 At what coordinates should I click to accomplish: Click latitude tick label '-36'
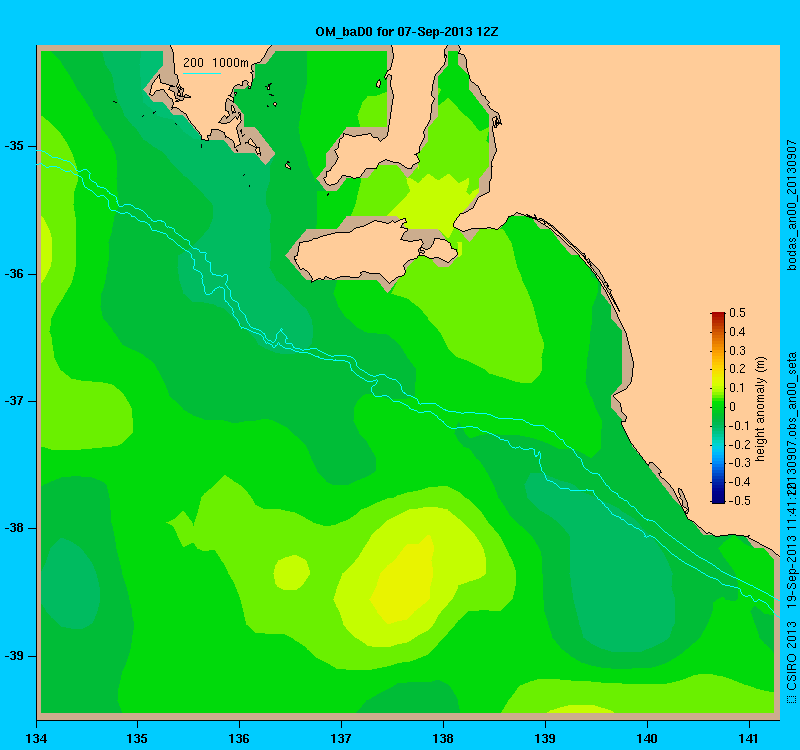point(15,274)
